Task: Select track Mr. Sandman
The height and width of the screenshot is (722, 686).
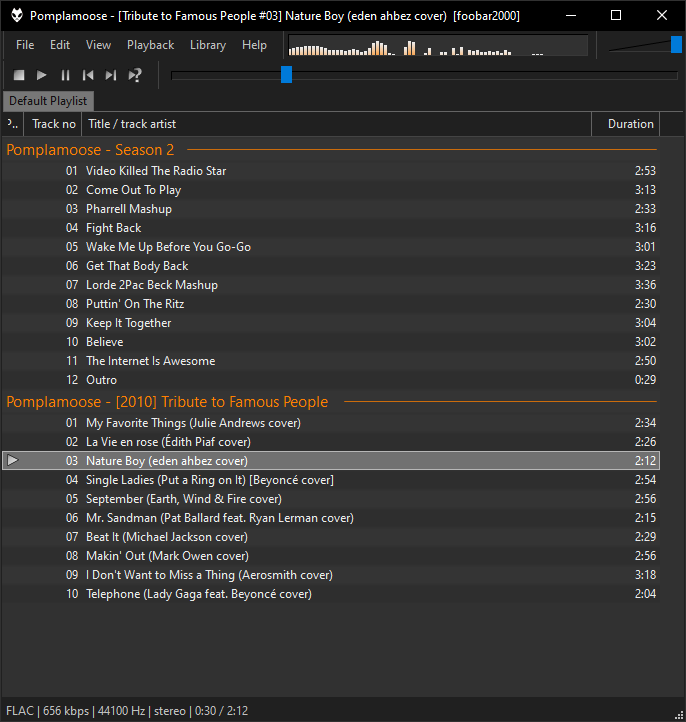Action: tap(331, 518)
